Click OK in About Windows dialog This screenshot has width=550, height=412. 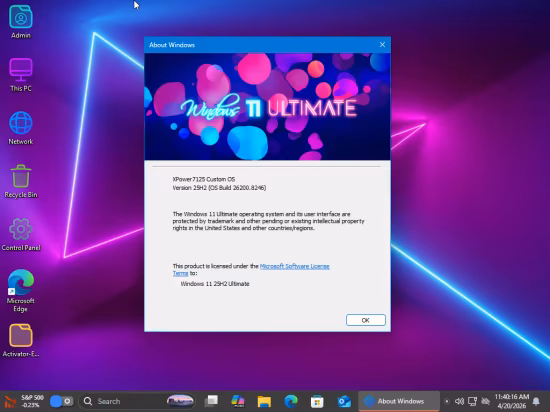tap(365, 320)
